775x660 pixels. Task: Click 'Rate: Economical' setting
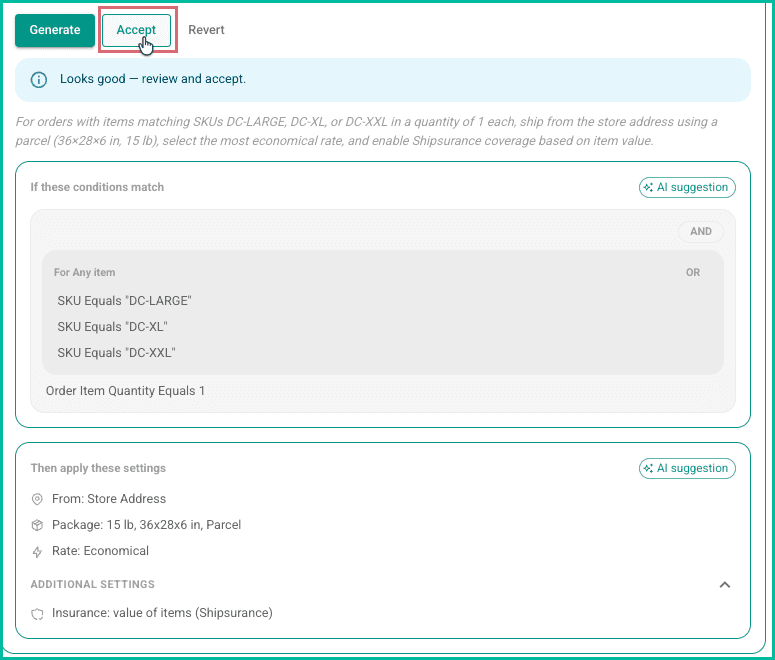100,551
